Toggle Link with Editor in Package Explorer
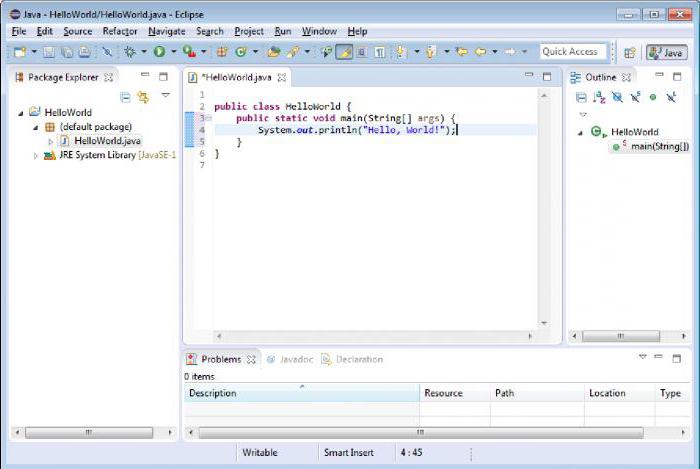The height and width of the screenshot is (469, 700). pos(143,97)
